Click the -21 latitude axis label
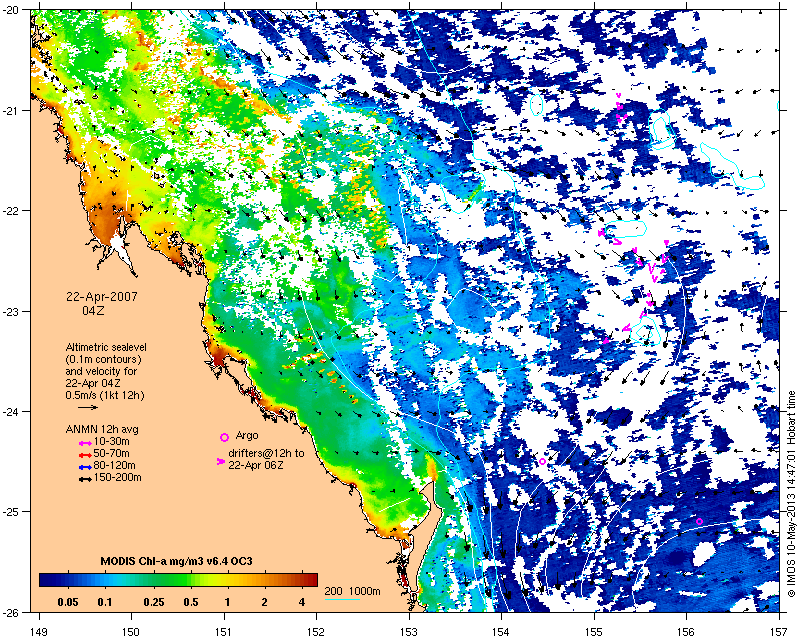800x640 pixels. 11,110
